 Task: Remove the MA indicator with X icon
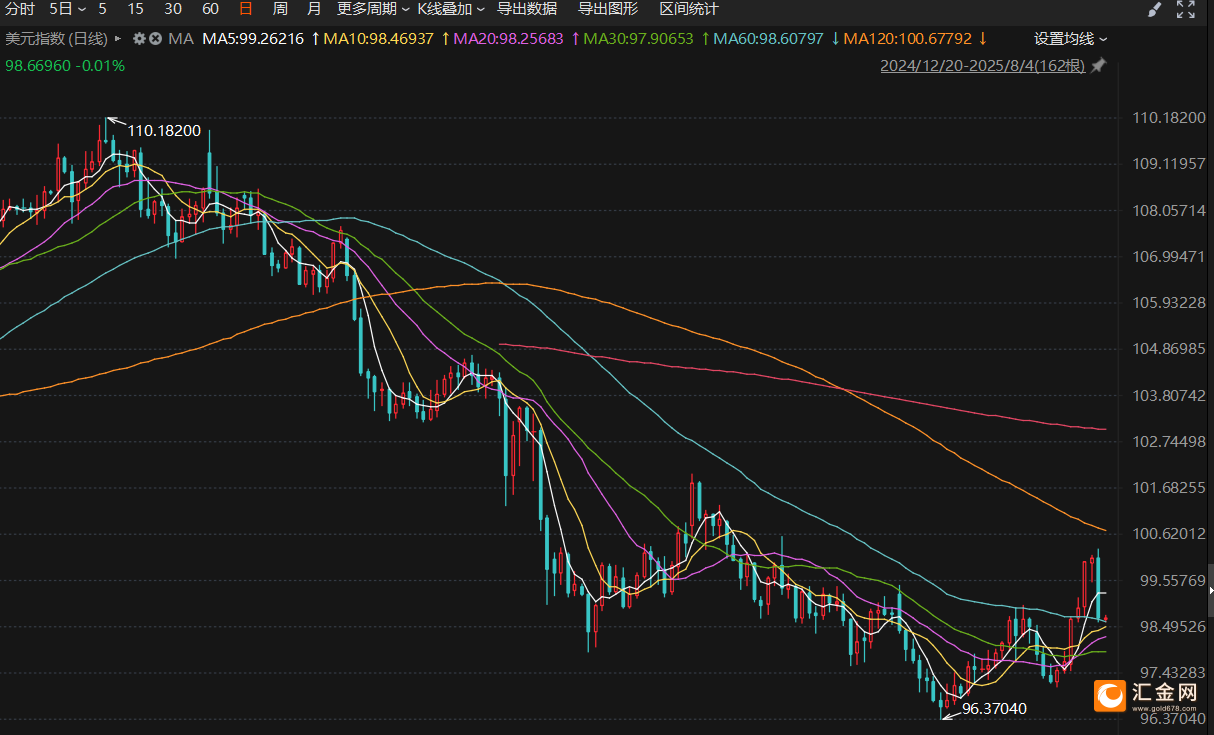155,39
